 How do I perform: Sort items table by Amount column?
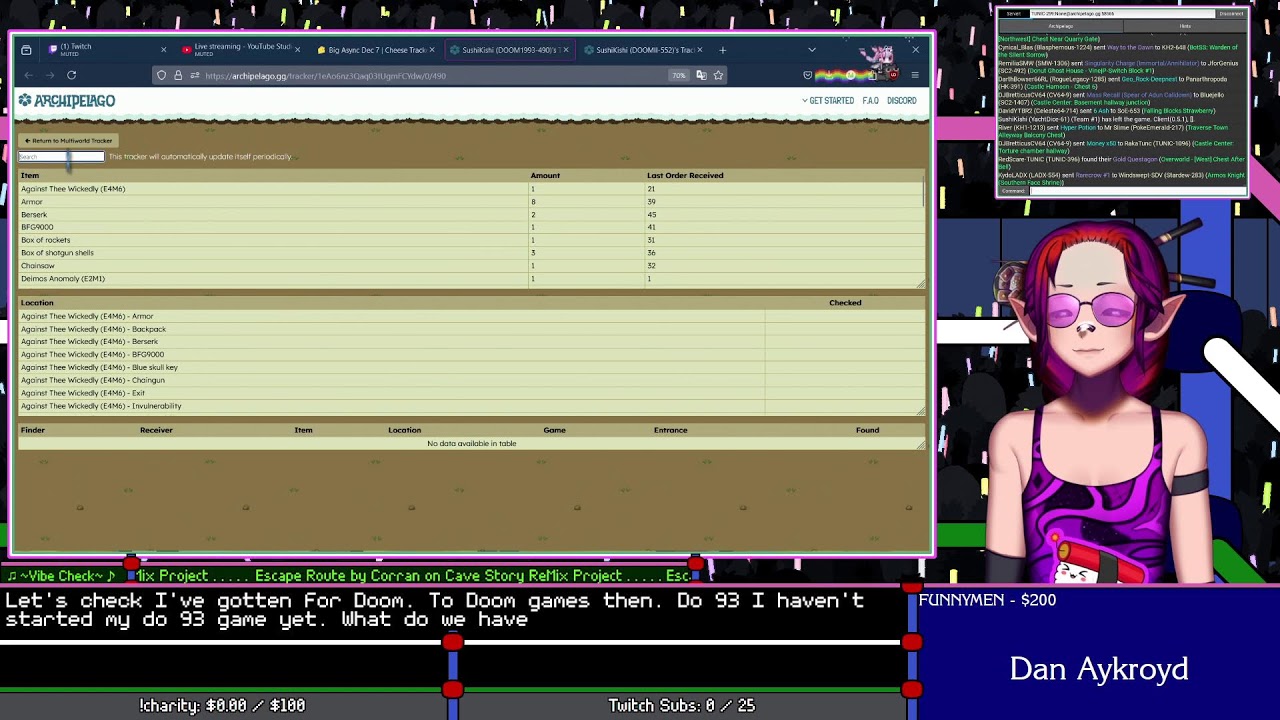point(545,175)
